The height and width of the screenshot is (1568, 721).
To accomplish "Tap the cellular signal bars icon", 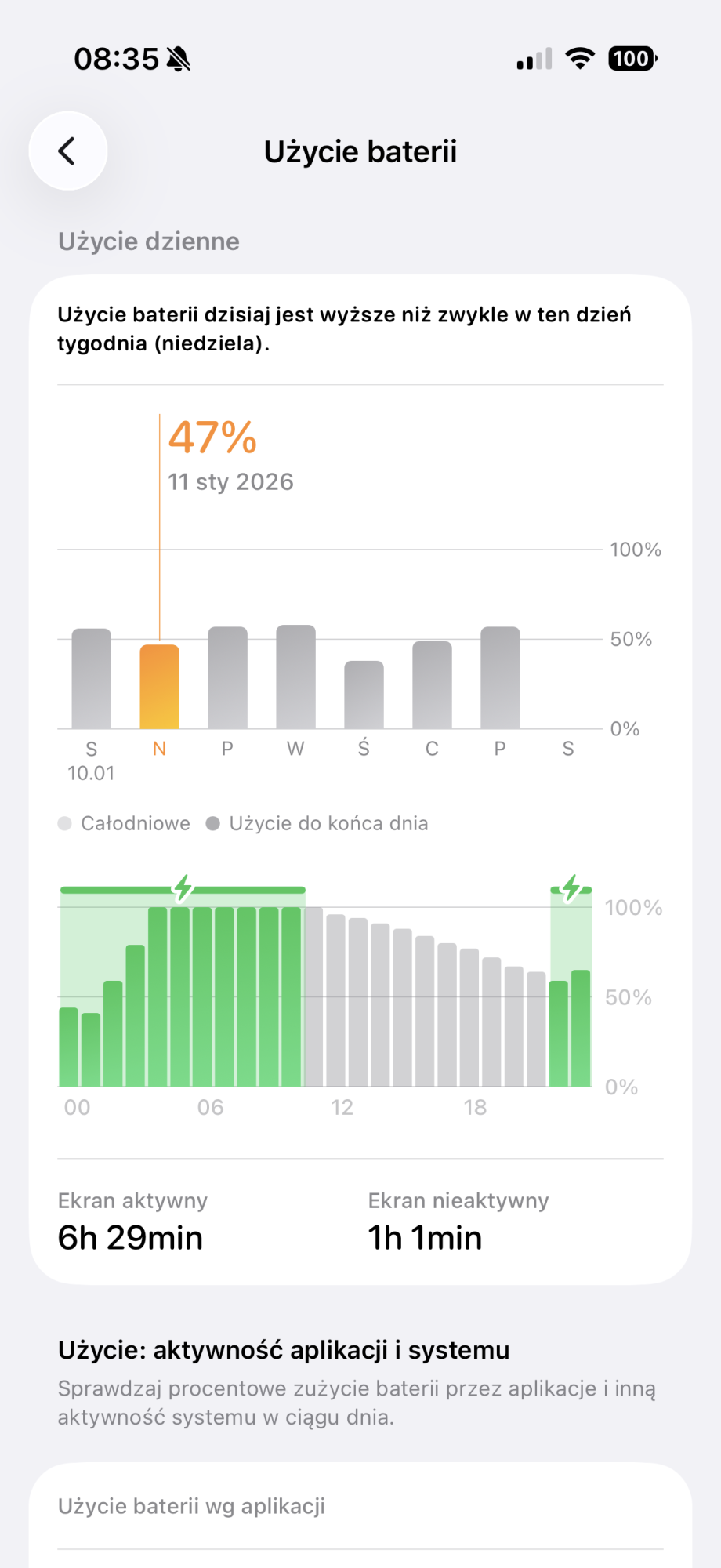I will 534,59.
